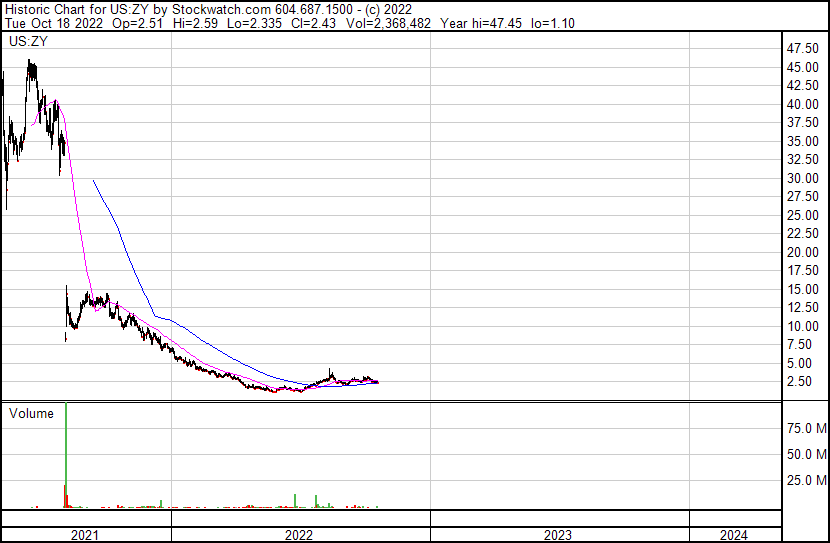
Task: Select the 2021 year label on timeline
Action: coord(85,535)
